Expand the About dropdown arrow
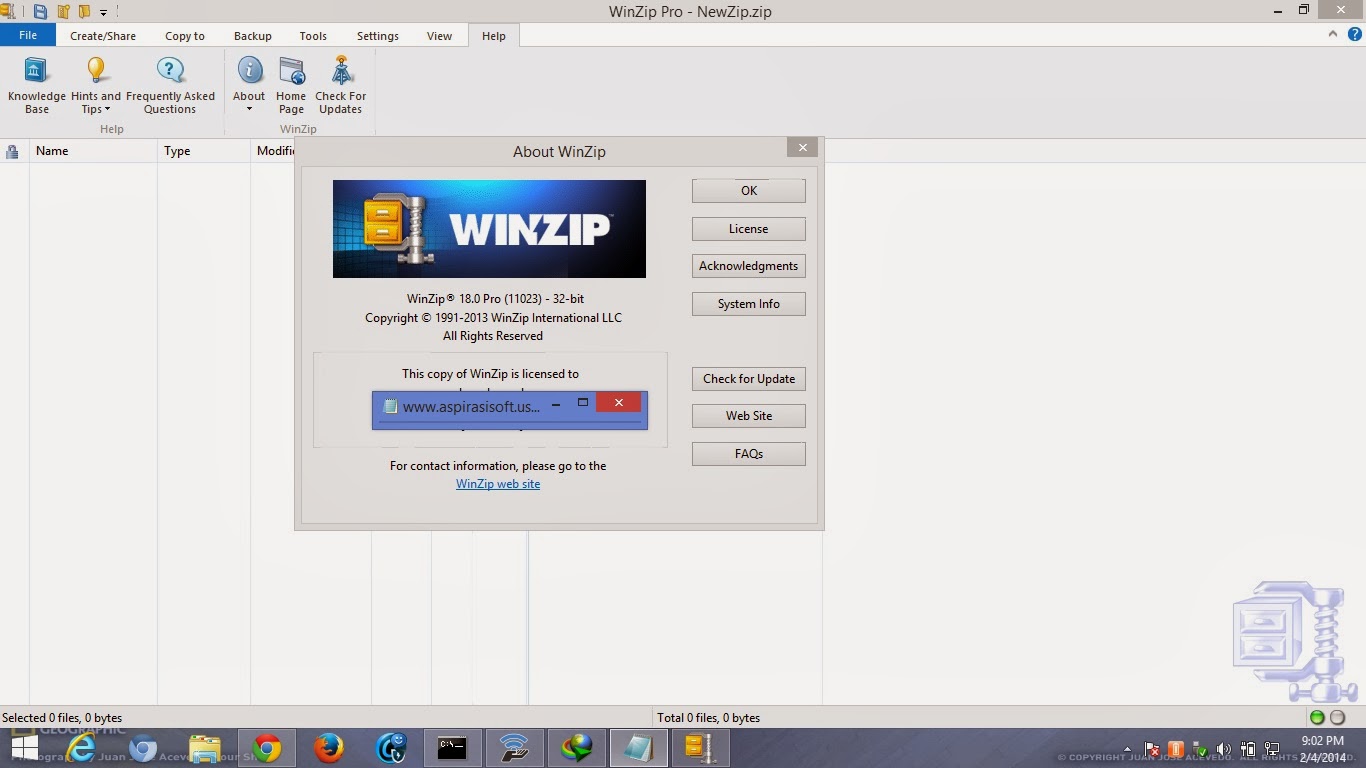This screenshot has width=1366, height=768. tap(249, 109)
